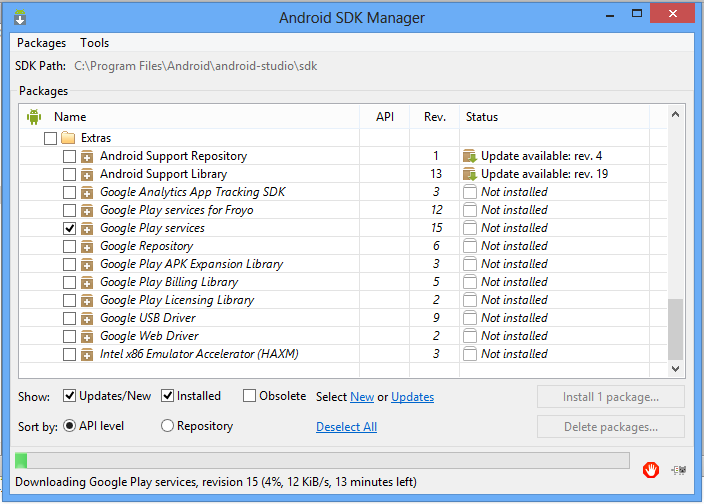Click not-installed status icon for Google Play services
The width and height of the screenshot is (704, 504).
point(470,228)
